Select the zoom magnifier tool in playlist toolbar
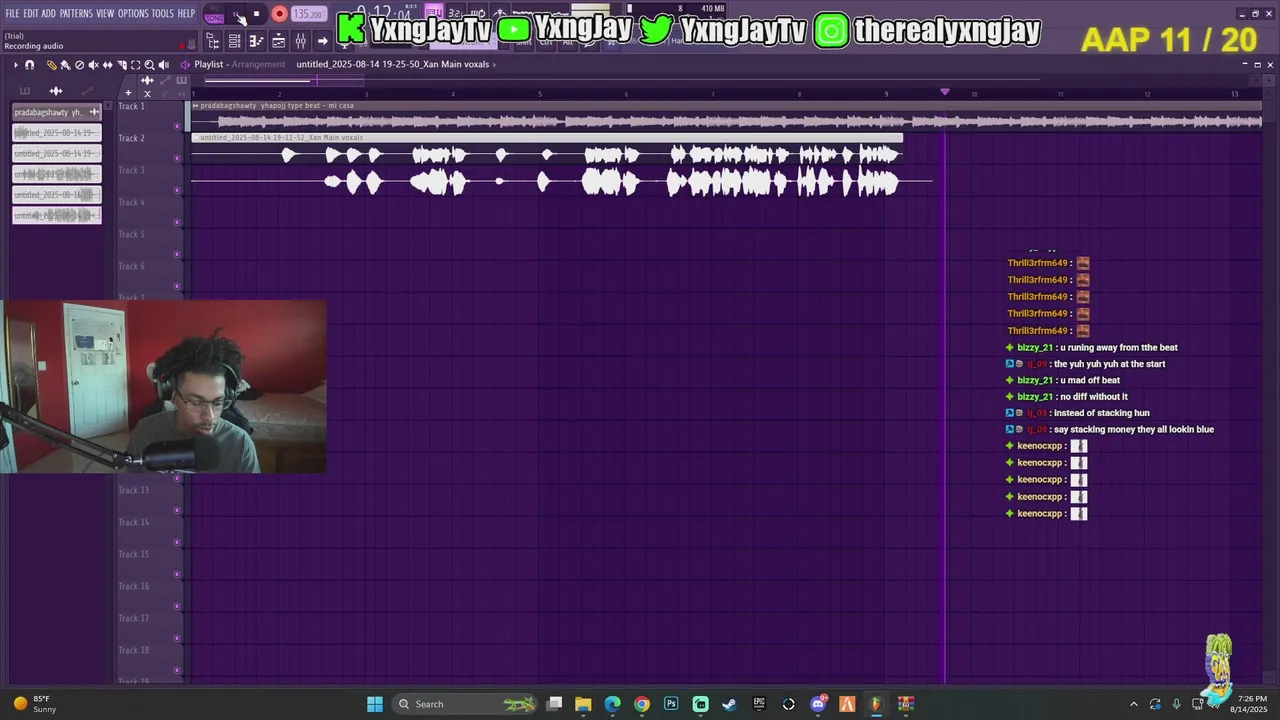Viewport: 1280px width, 720px height. coord(150,65)
